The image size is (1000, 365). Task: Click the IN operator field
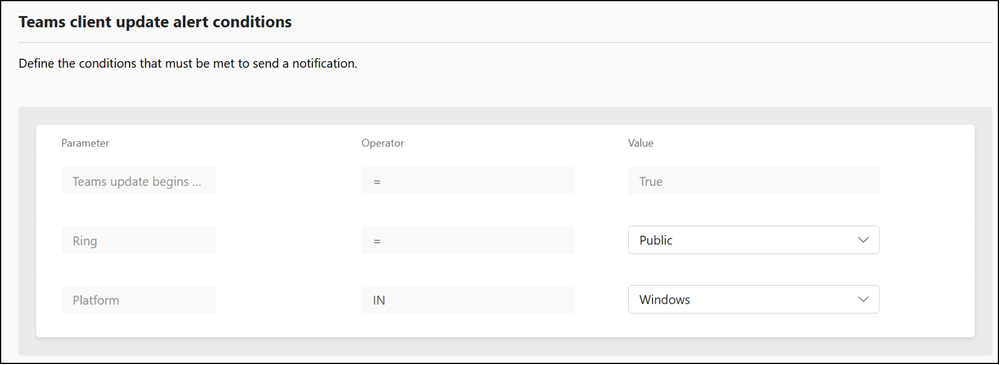[x=467, y=299]
